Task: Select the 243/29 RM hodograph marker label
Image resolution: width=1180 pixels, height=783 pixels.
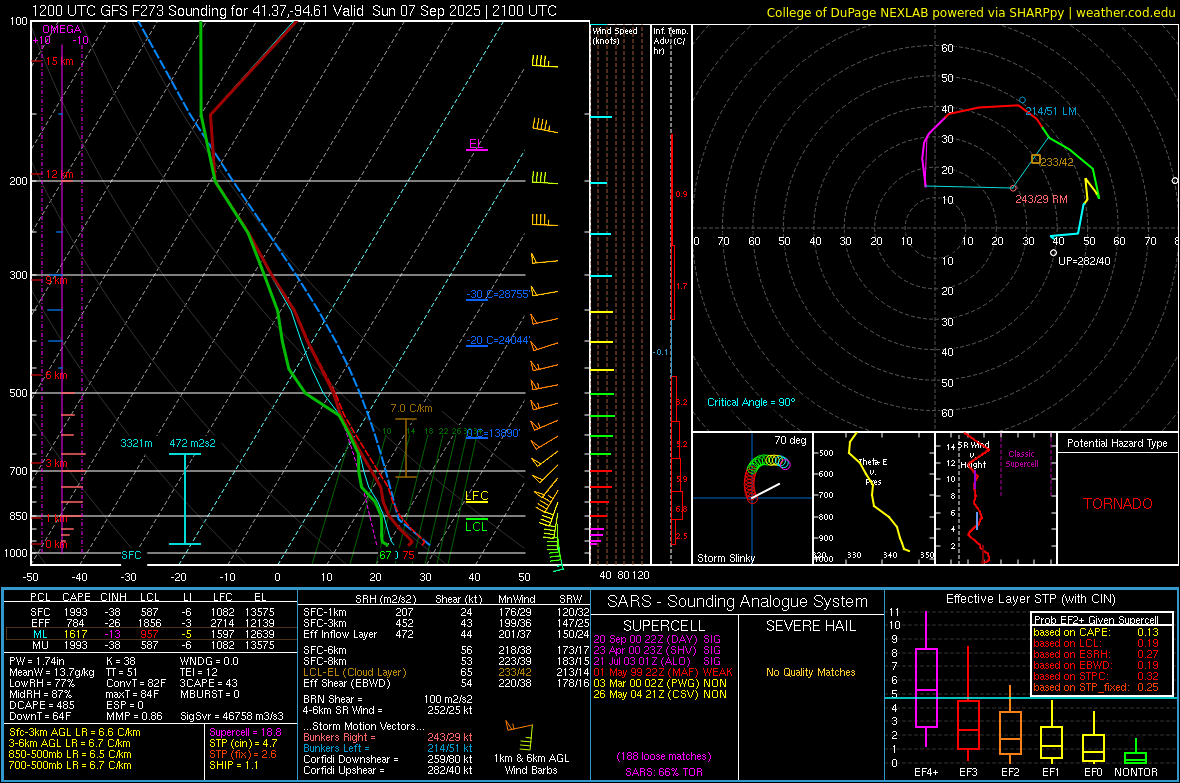Action: pyautogui.click(x=1042, y=199)
